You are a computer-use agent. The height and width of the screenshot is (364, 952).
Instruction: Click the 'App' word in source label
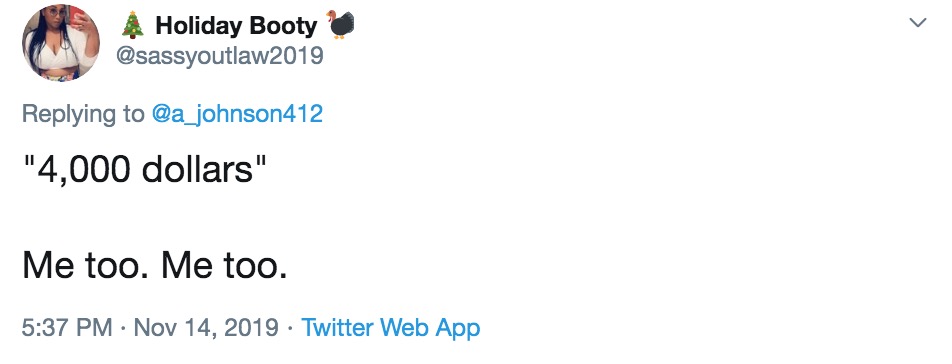click(x=460, y=329)
